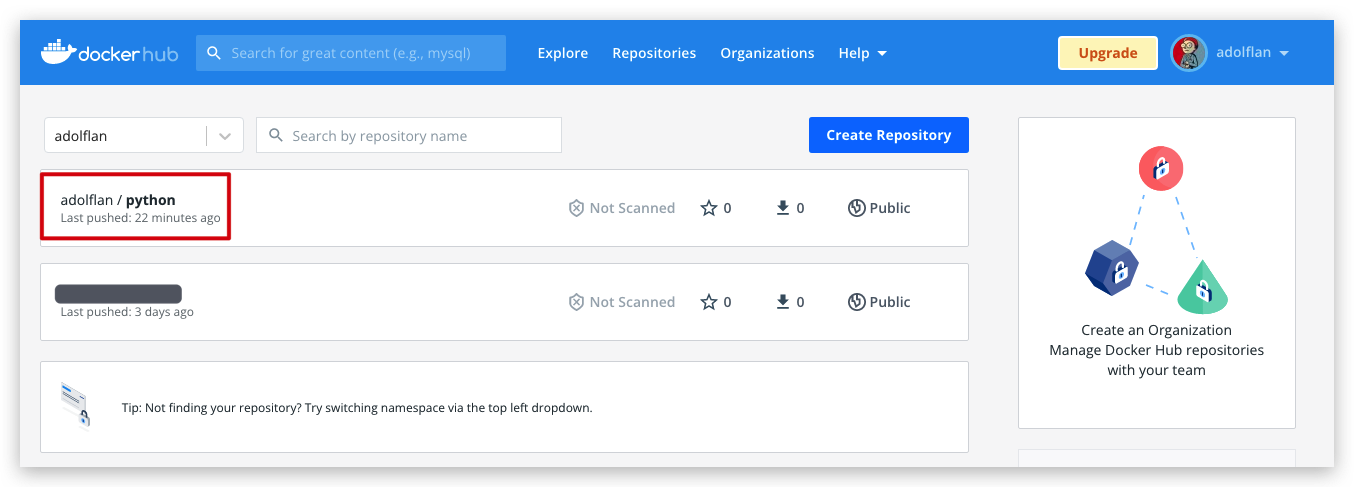
Task: Click 'Not Scanned' text in python row
Action: coord(632,208)
